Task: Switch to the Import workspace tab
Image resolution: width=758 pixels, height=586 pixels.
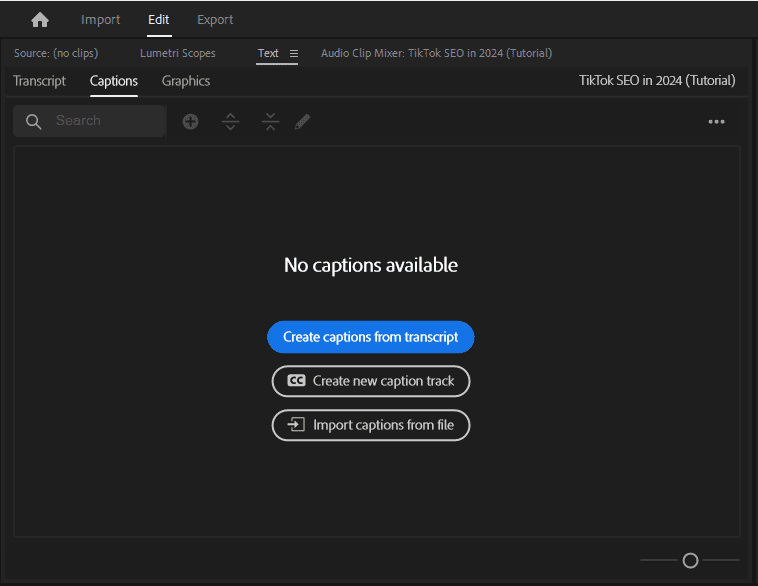Action: (101, 20)
